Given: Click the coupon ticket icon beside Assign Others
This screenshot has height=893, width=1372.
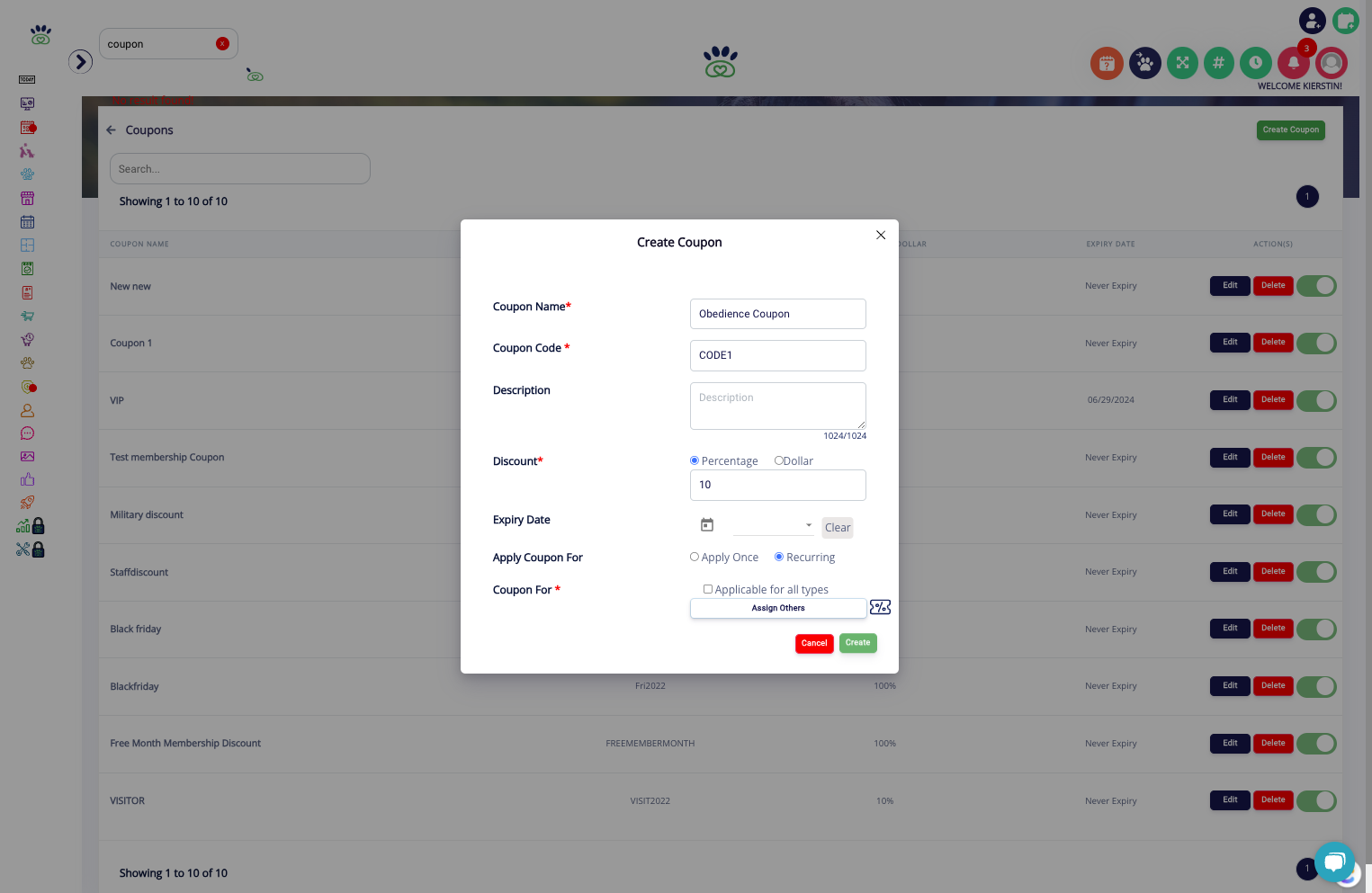Looking at the screenshot, I should pos(881,608).
